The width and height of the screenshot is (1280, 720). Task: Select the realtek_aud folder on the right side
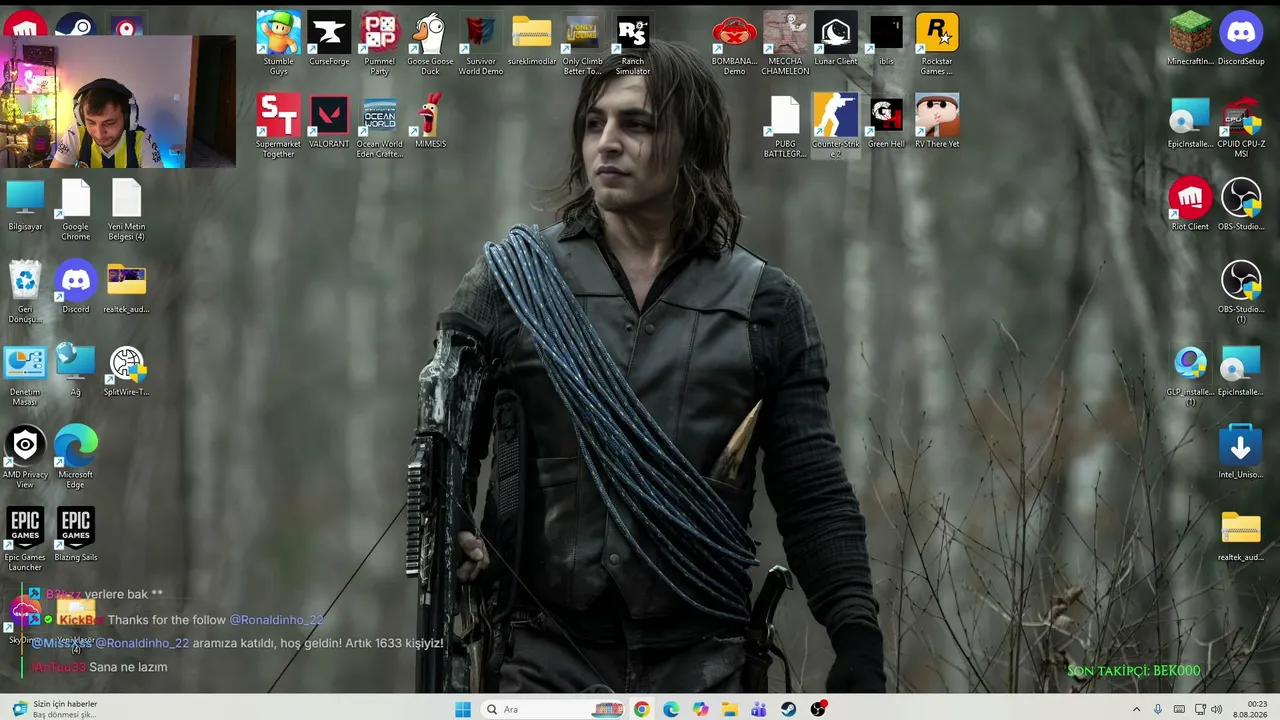pos(1241,536)
